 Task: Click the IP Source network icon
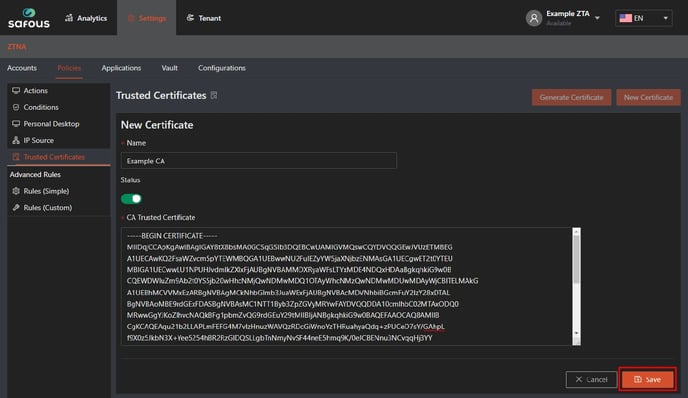click(x=16, y=140)
